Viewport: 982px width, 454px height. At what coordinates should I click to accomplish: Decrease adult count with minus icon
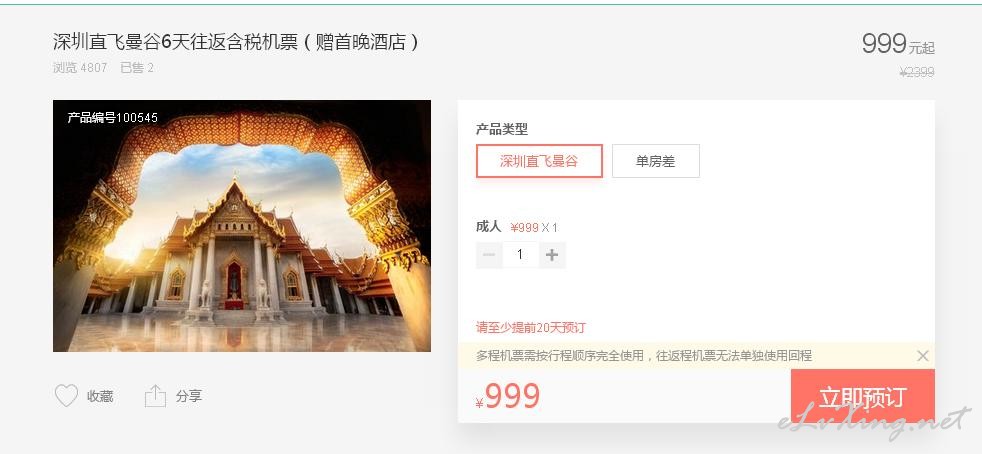coord(489,255)
